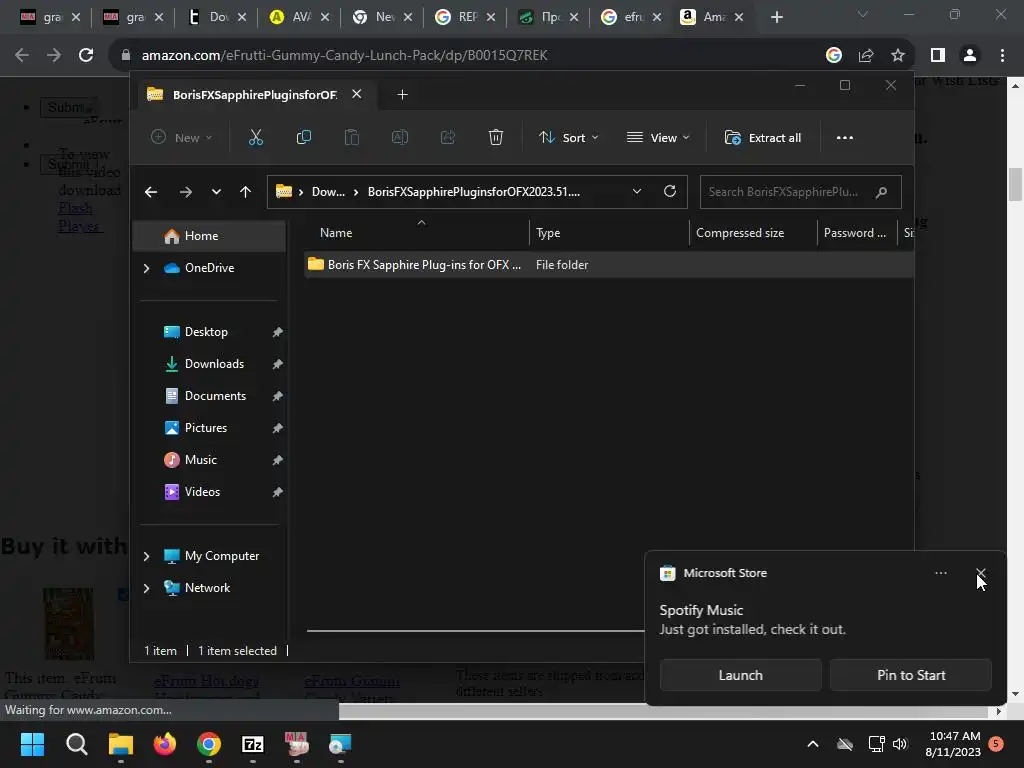Open the address bar history dropdown
1024x768 pixels.
tap(637, 191)
